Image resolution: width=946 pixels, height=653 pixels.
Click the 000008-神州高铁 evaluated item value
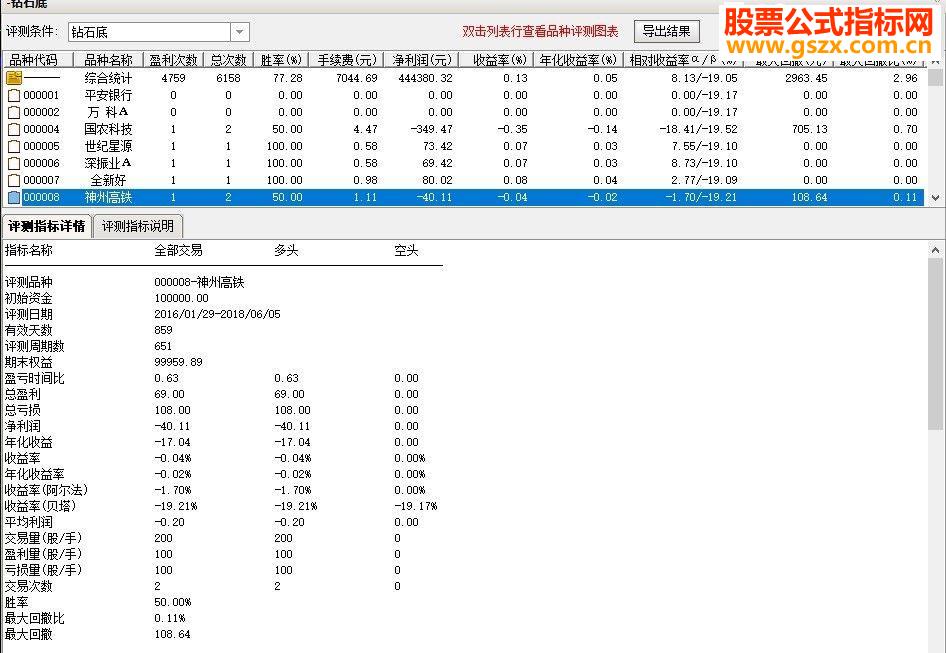click(199, 282)
